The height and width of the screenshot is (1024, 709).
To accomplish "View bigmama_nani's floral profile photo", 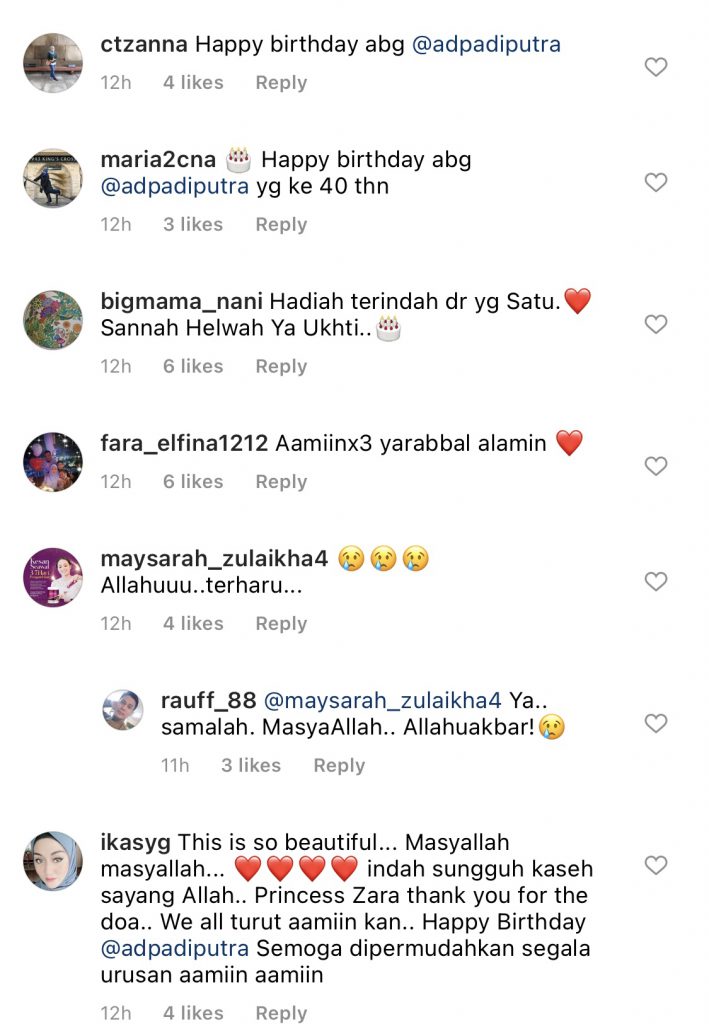I will coord(53,320).
